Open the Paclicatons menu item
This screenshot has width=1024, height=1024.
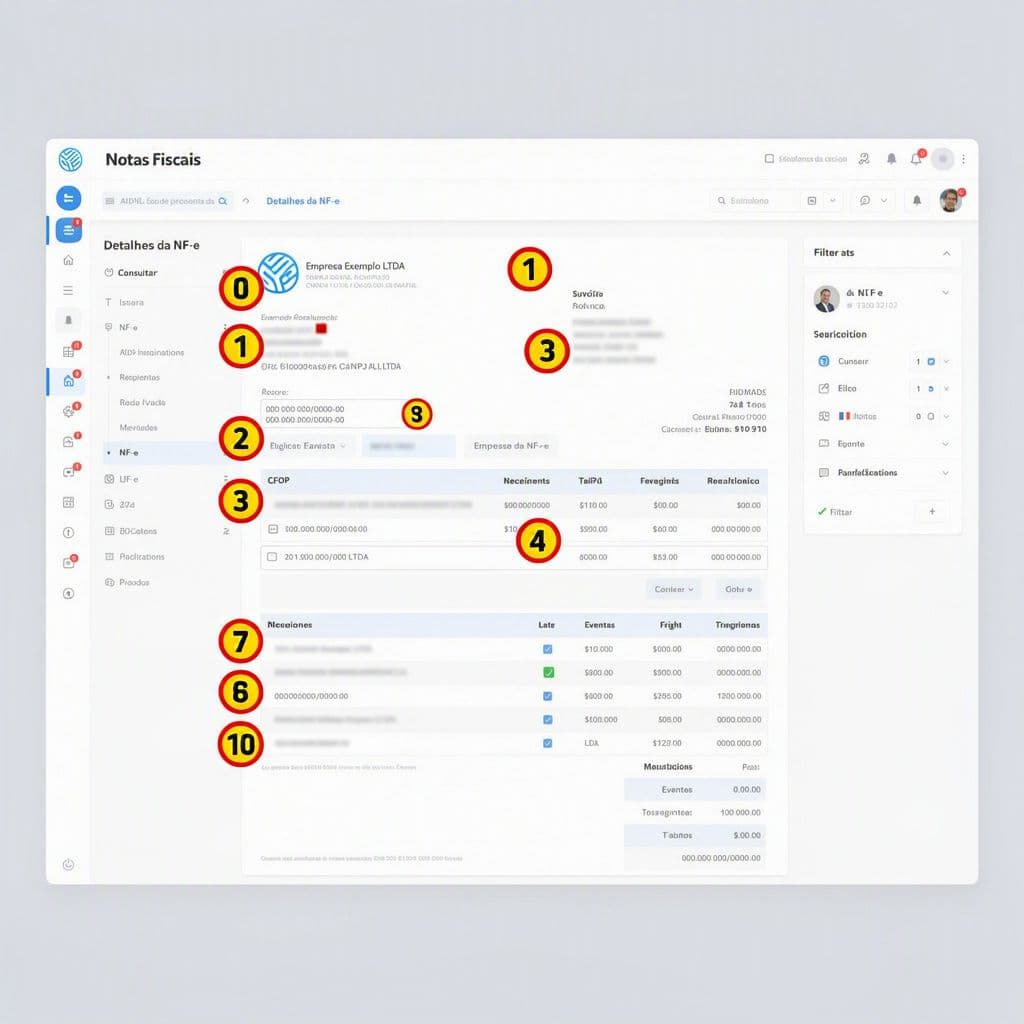[x=142, y=556]
